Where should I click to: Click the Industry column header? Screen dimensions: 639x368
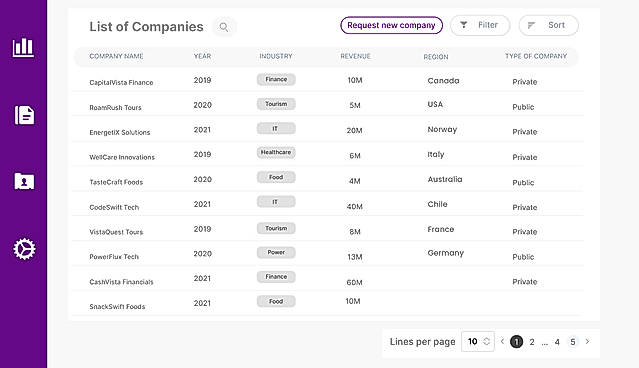coord(276,56)
